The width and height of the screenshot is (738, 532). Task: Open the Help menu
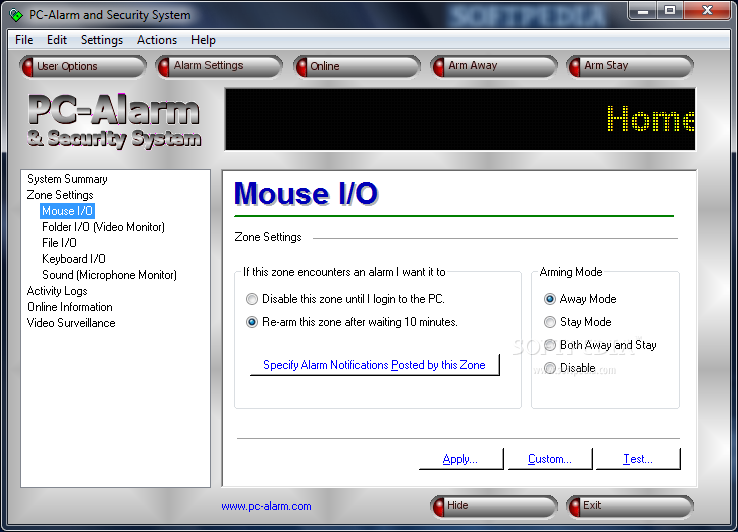pos(203,40)
